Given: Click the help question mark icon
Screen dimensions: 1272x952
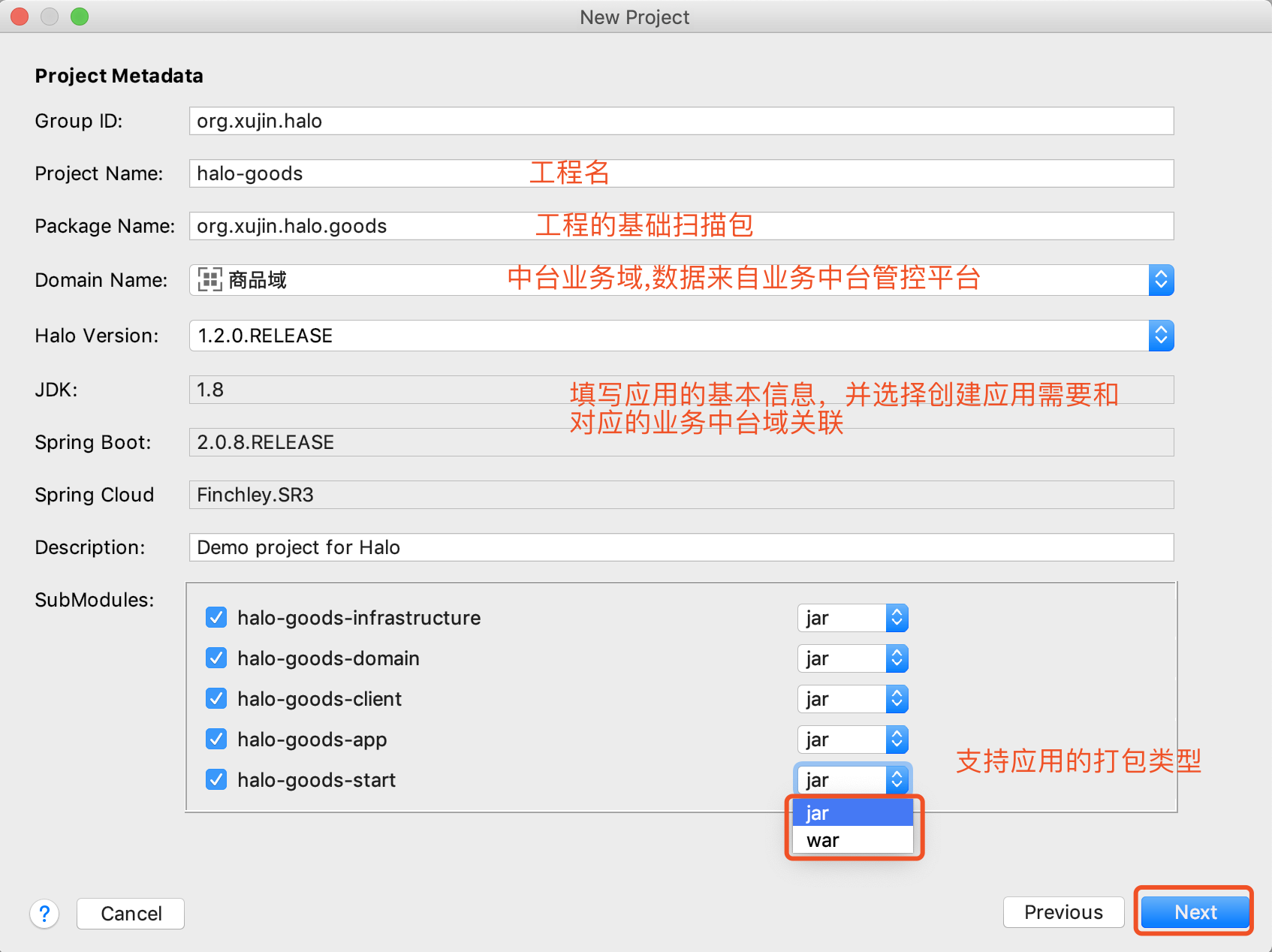Looking at the screenshot, I should [x=44, y=914].
